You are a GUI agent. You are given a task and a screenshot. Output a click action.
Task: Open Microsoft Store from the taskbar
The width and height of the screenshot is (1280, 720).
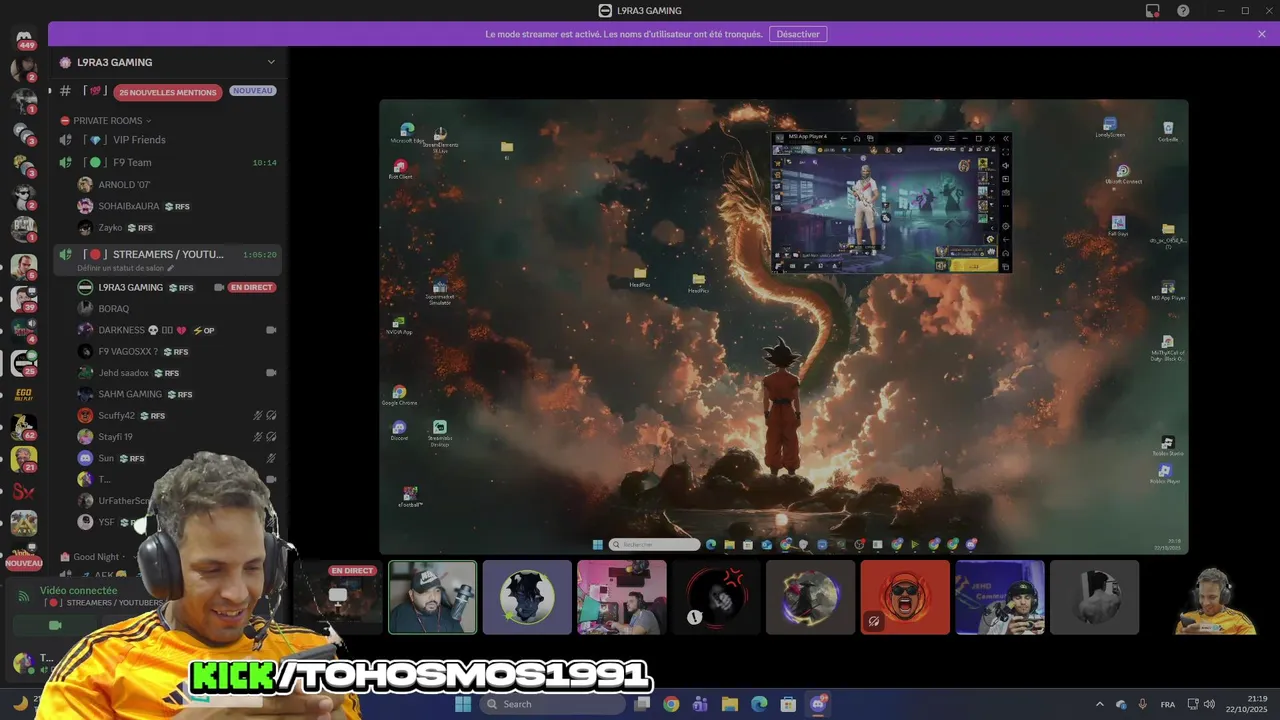tap(788, 704)
